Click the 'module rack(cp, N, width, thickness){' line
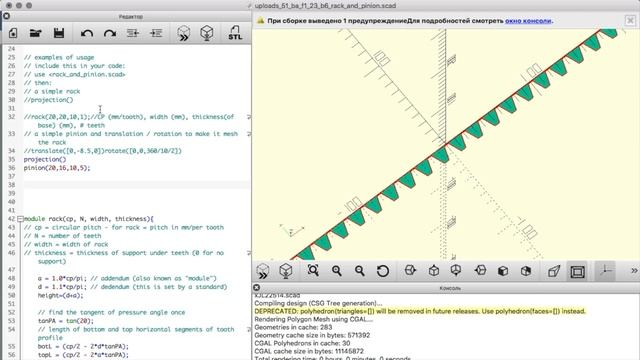The height and width of the screenshot is (360, 640). [89, 219]
